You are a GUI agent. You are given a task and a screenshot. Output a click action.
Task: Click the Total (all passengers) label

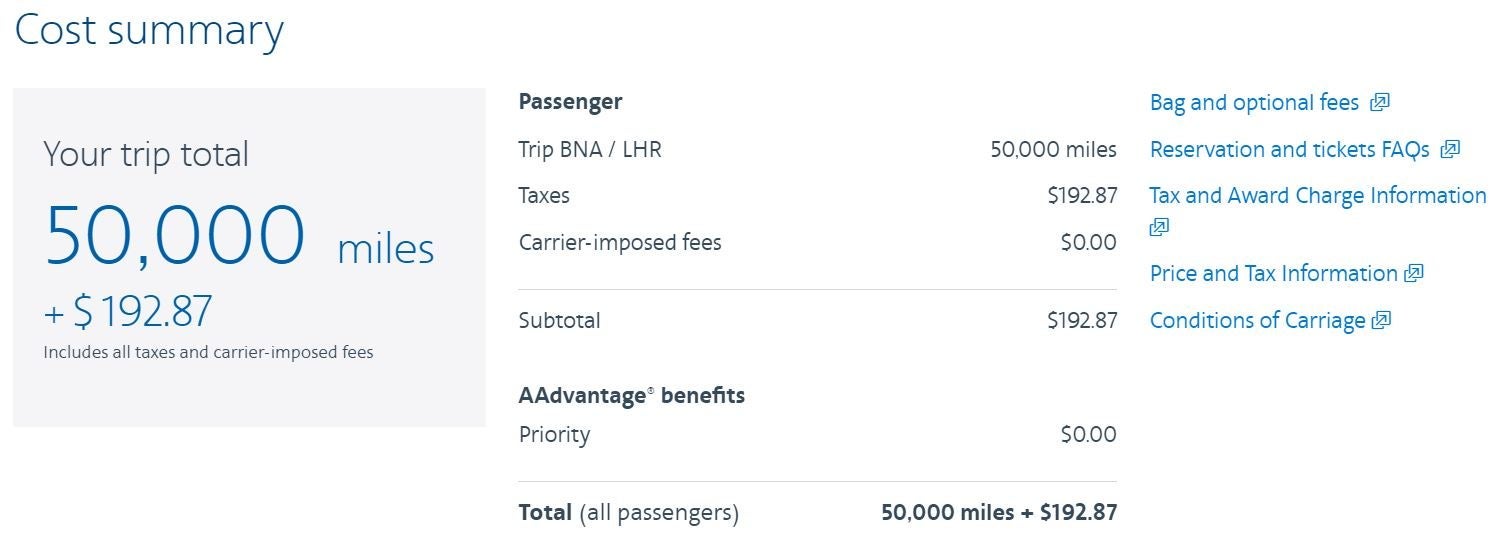click(x=628, y=513)
